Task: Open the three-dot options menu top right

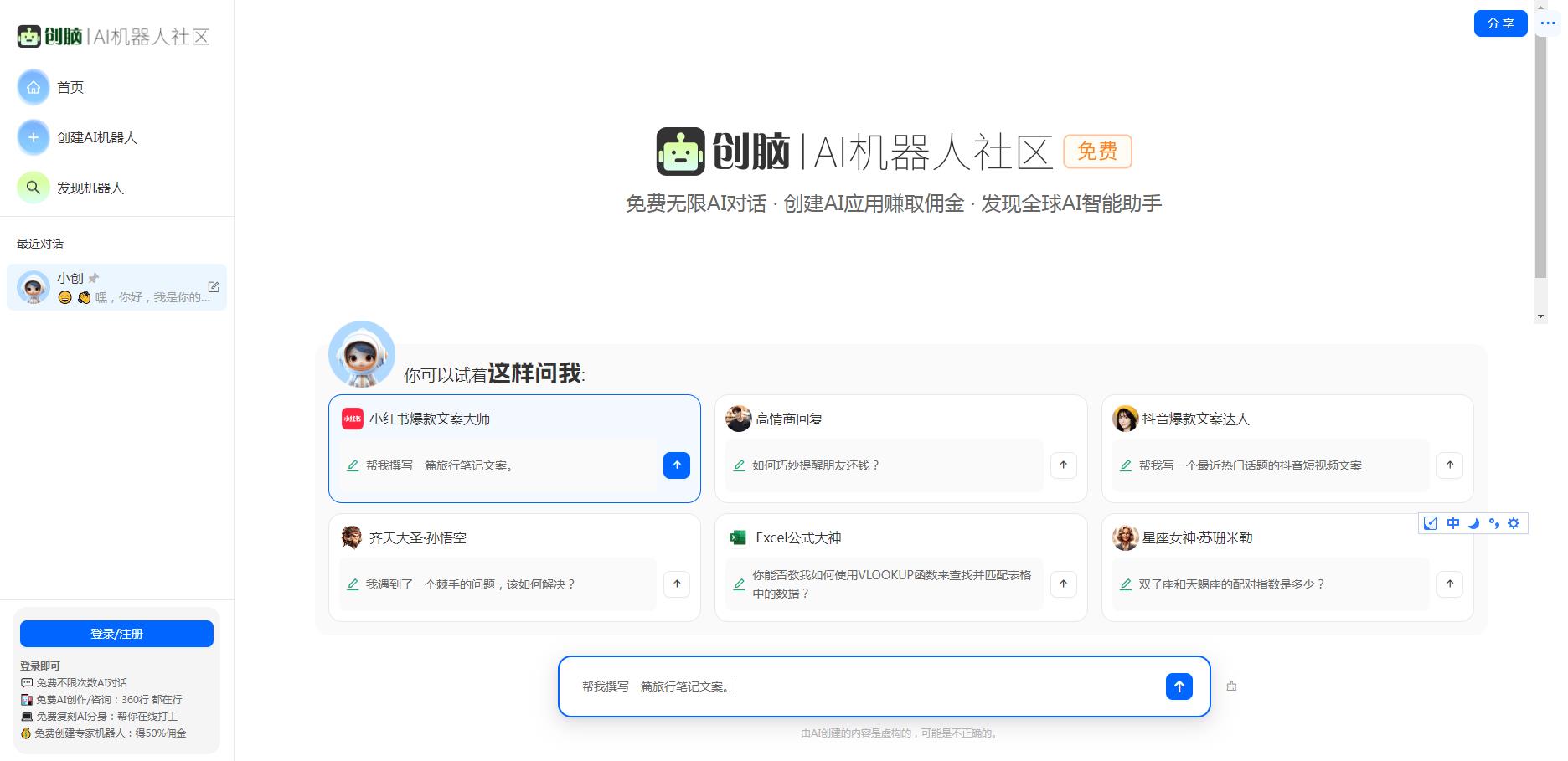Action: click(1547, 23)
